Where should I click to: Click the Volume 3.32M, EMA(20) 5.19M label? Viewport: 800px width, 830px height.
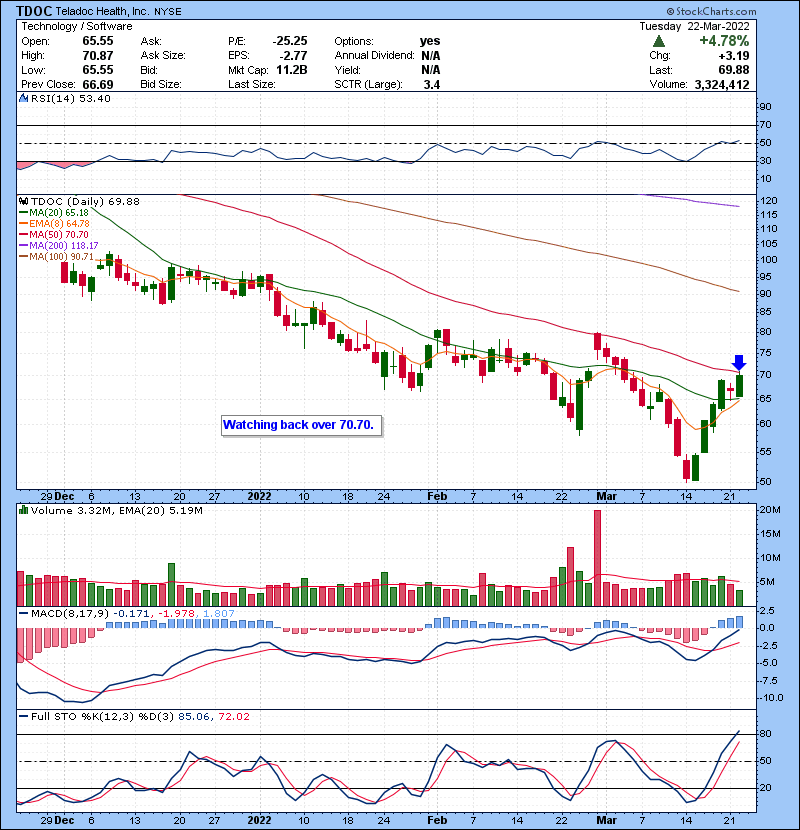pyautogui.click(x=116, y=511)
